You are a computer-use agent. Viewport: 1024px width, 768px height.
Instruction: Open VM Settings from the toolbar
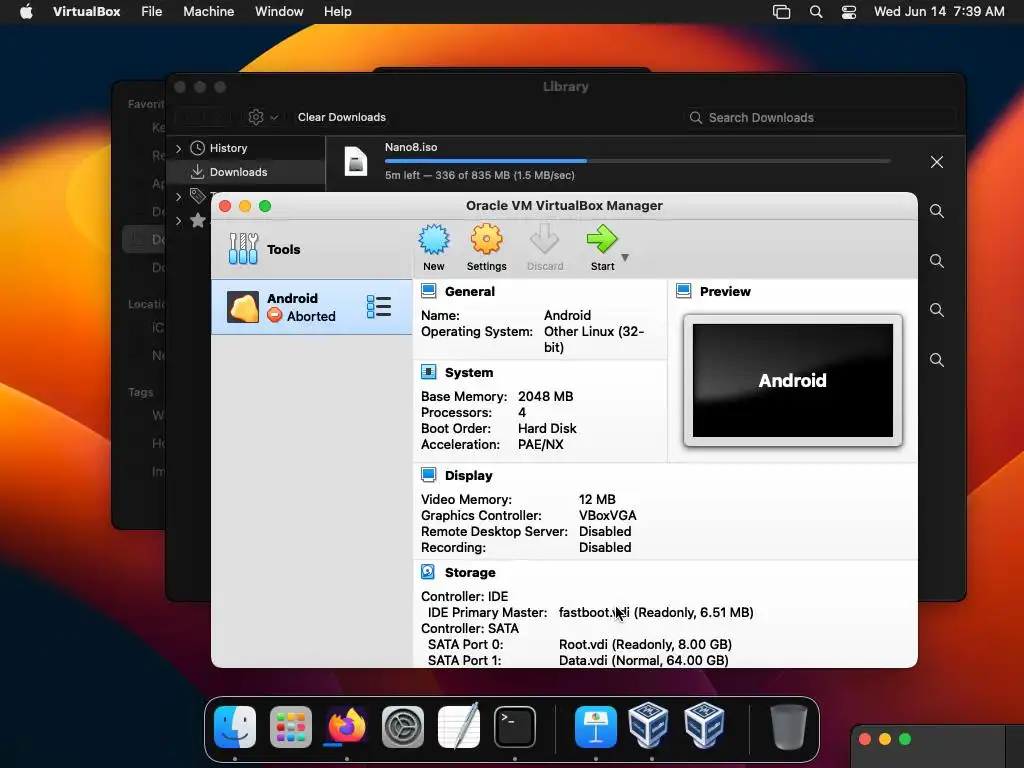pos(487,248)
